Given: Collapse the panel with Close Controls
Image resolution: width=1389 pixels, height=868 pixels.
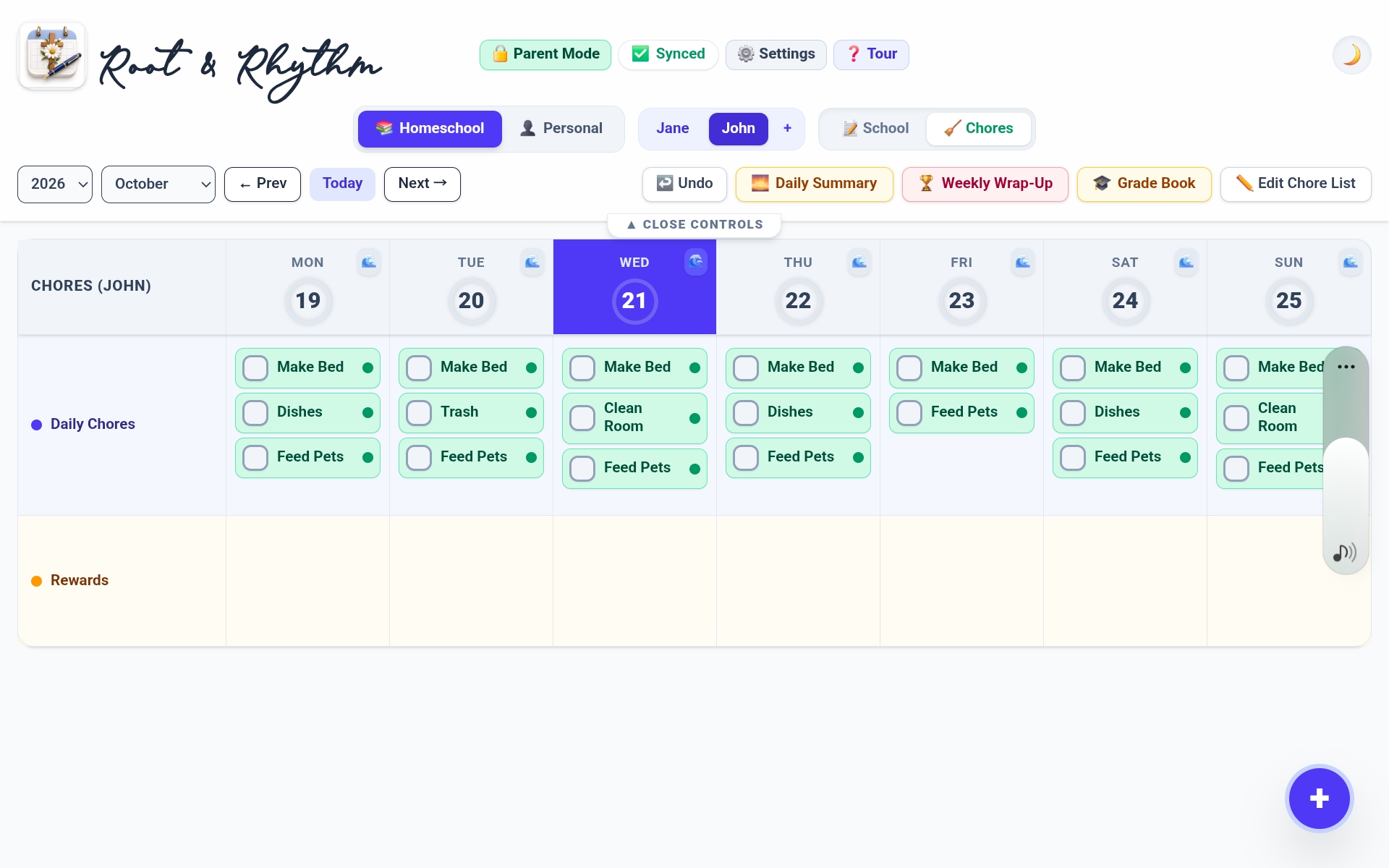Looking at the screenshot, I should tap(694, 224).
